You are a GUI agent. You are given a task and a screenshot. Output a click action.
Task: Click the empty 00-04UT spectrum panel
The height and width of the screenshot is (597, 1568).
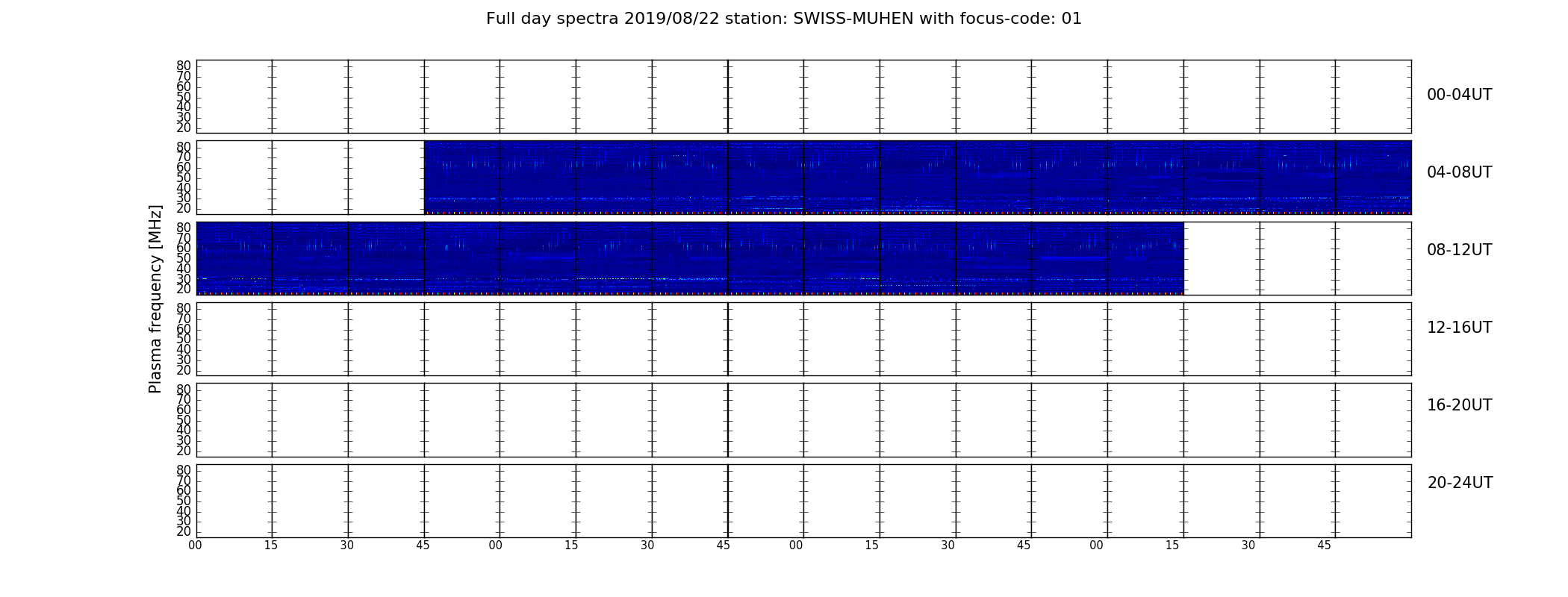point(803,96)
